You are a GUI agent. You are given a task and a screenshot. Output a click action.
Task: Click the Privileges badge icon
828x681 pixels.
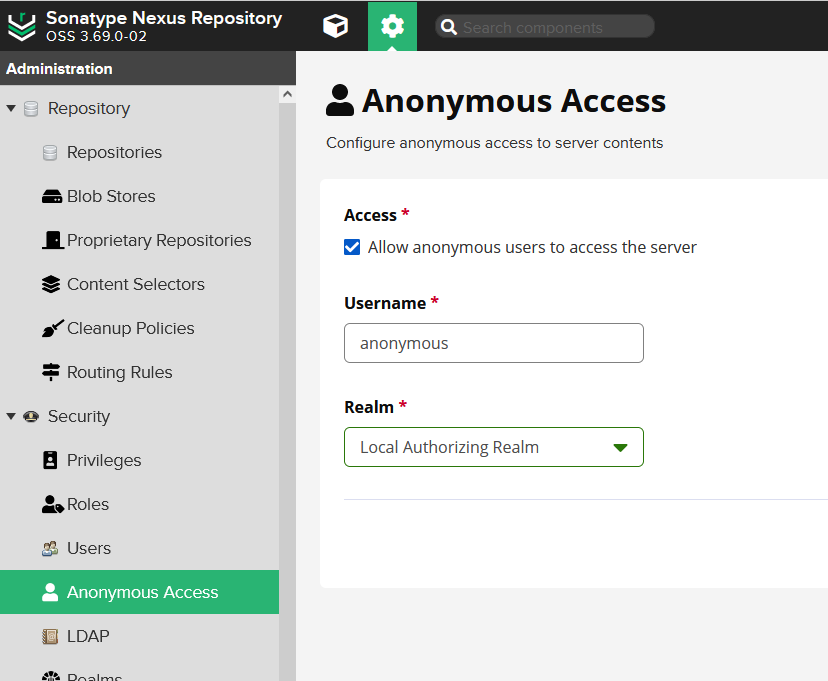[x=51, y=461]
